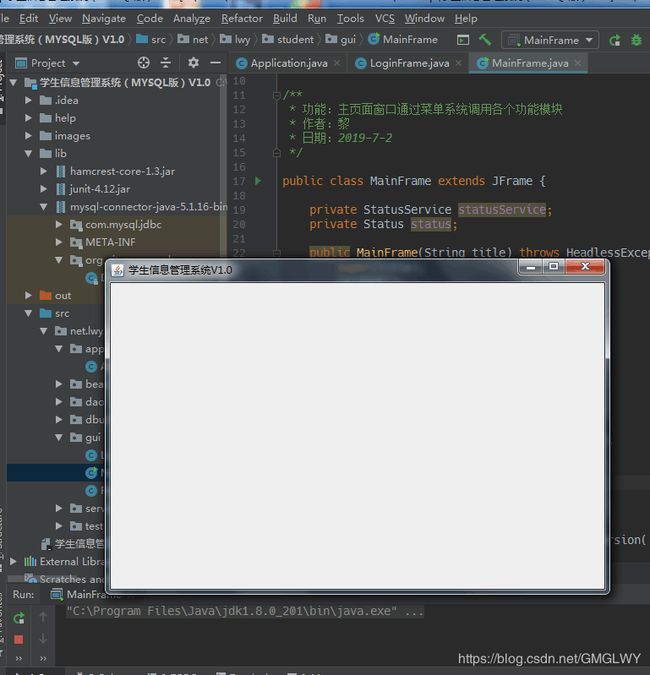Close the LoginFrame.java tab
The image size is (650, 675).
[x=459, y=63]
